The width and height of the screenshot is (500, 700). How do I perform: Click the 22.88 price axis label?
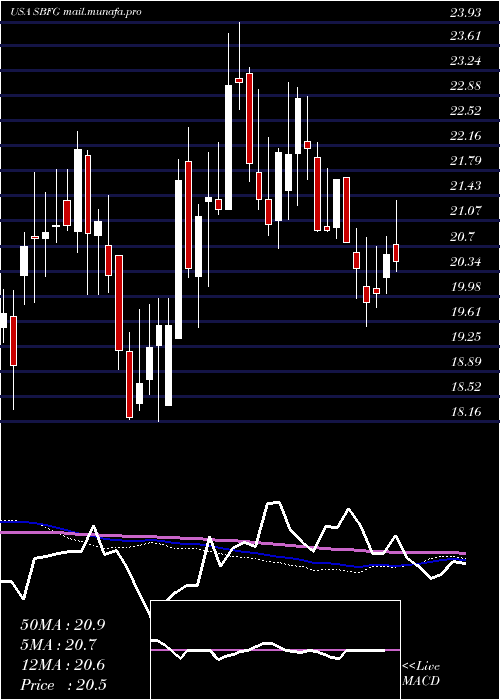(466, 86)
